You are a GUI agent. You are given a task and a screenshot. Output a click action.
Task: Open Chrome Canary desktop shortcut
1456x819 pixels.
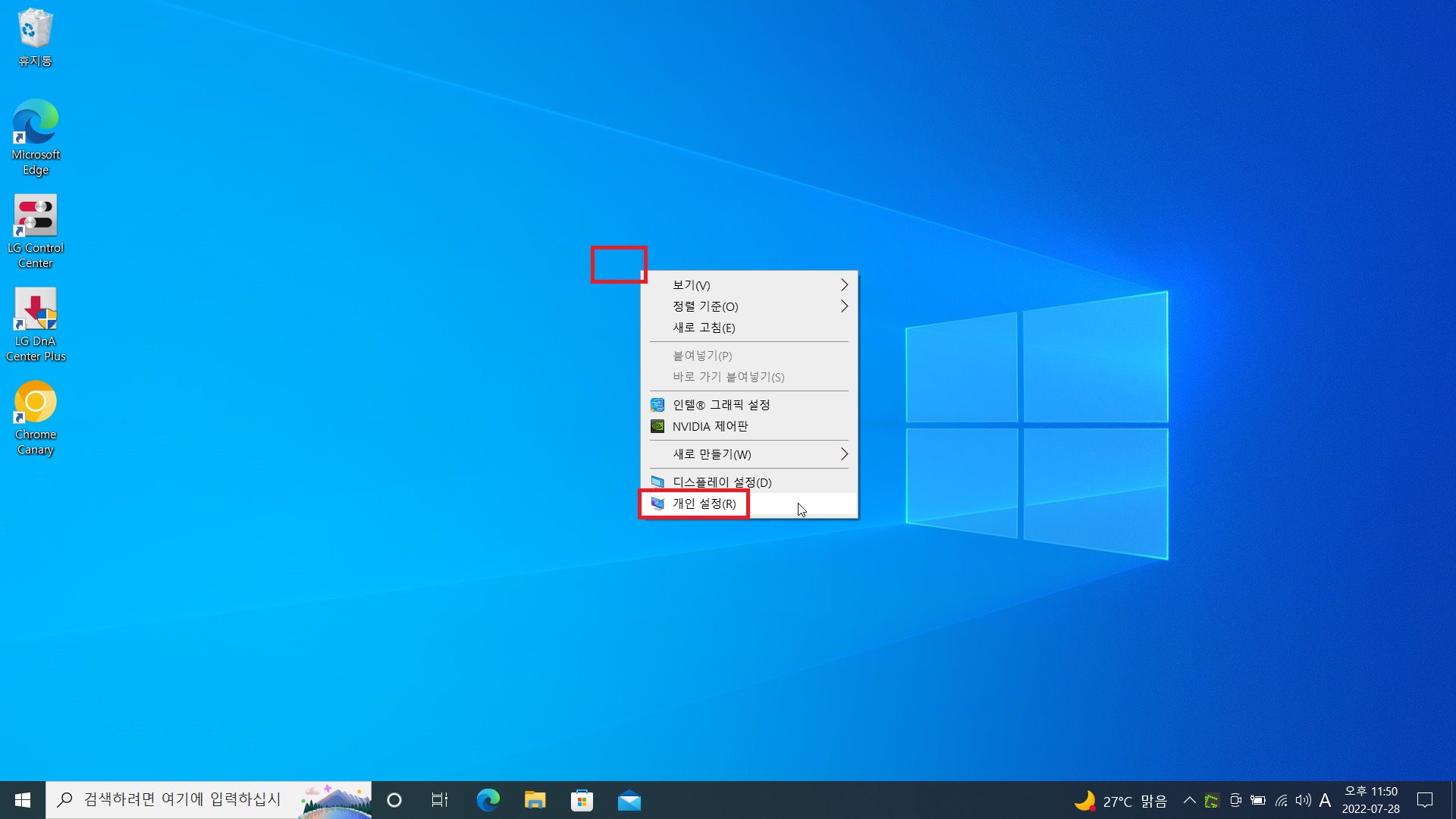[35, 403]
